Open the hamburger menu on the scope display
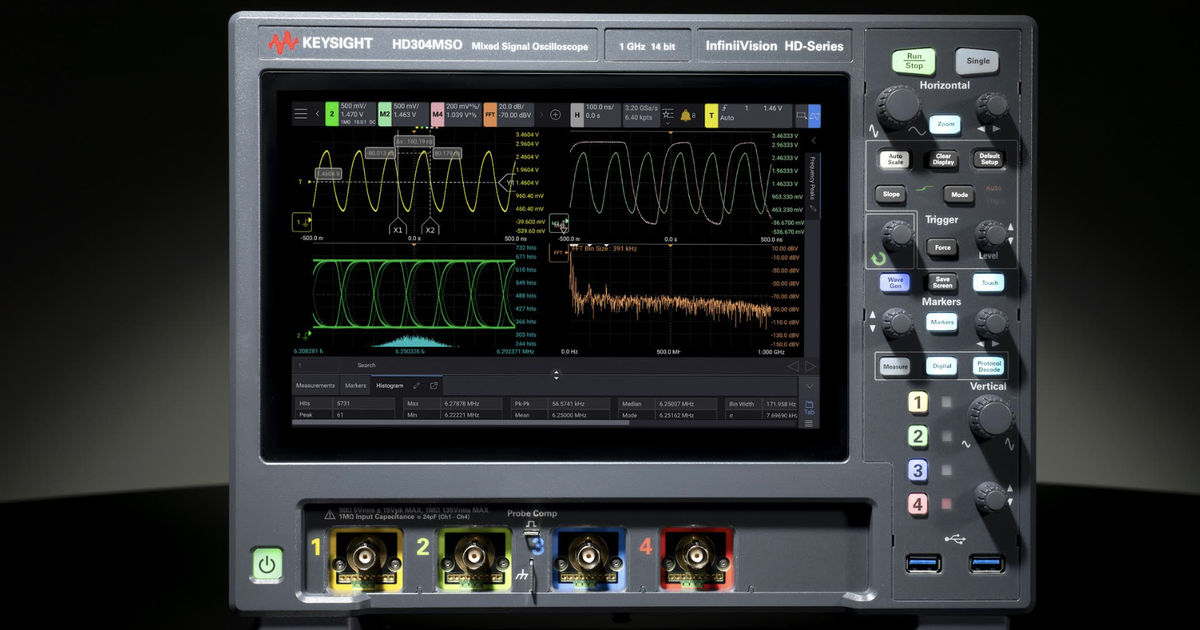The width and height of the screenshot is (1200, 630). click(300, 114)
